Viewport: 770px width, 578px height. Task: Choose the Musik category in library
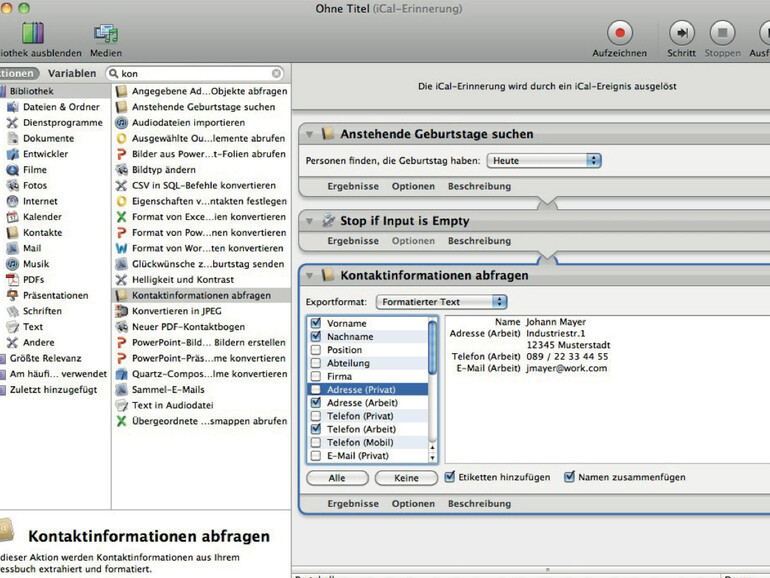[36, 264]
